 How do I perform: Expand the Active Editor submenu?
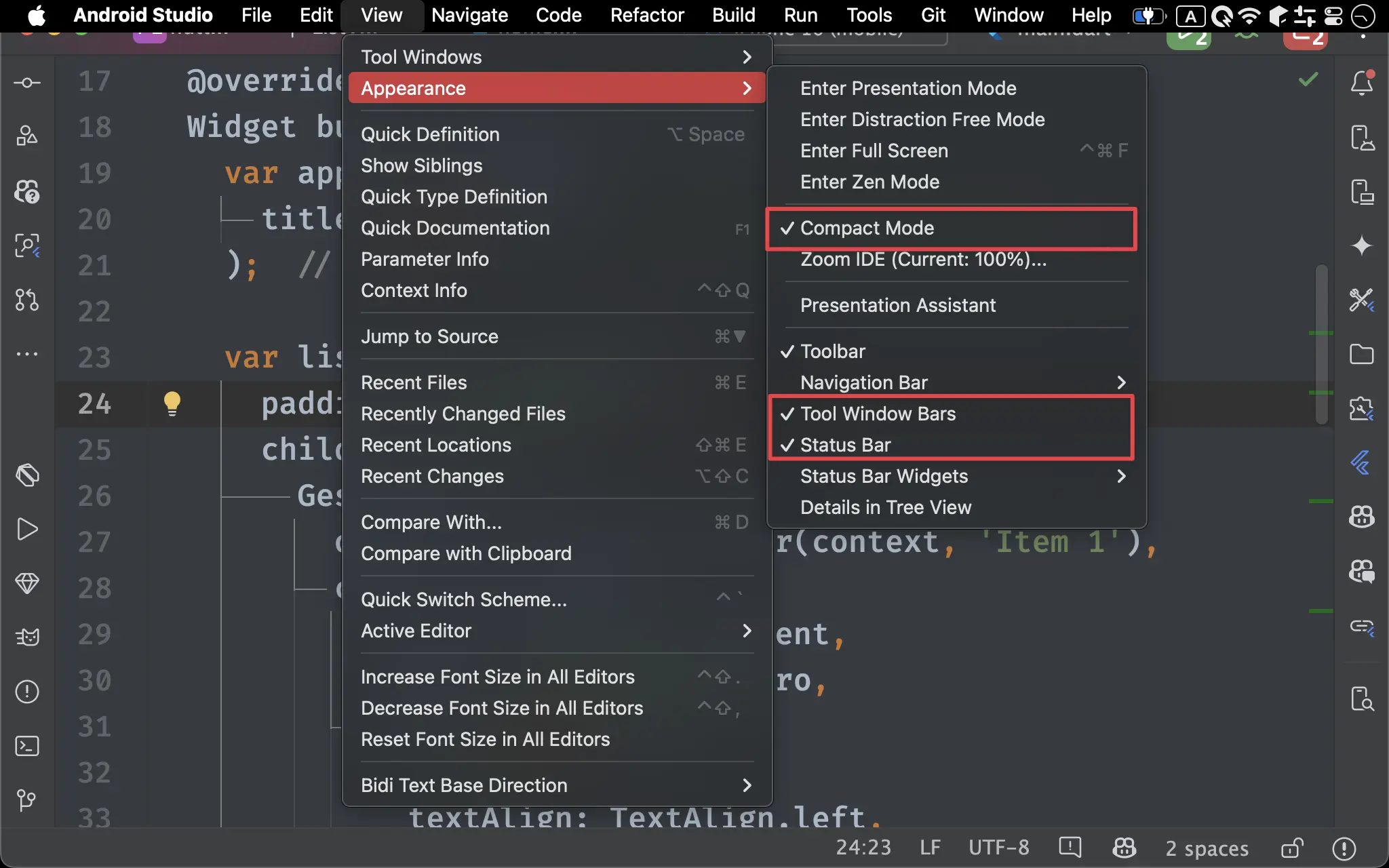click(557, 631)
